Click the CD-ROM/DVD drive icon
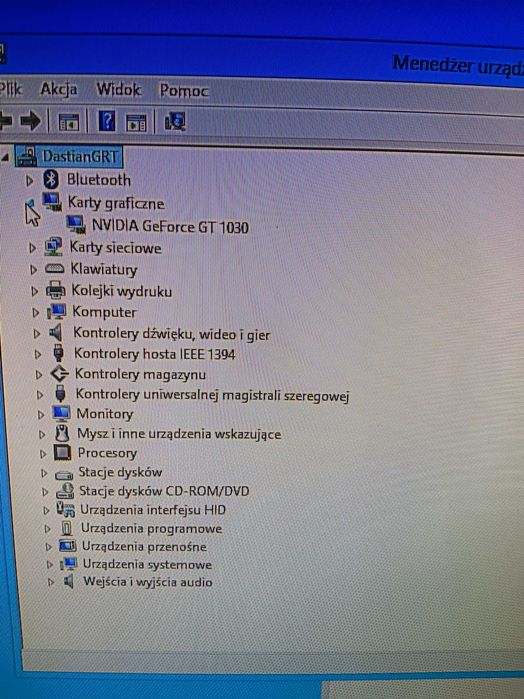 [65, 491]
